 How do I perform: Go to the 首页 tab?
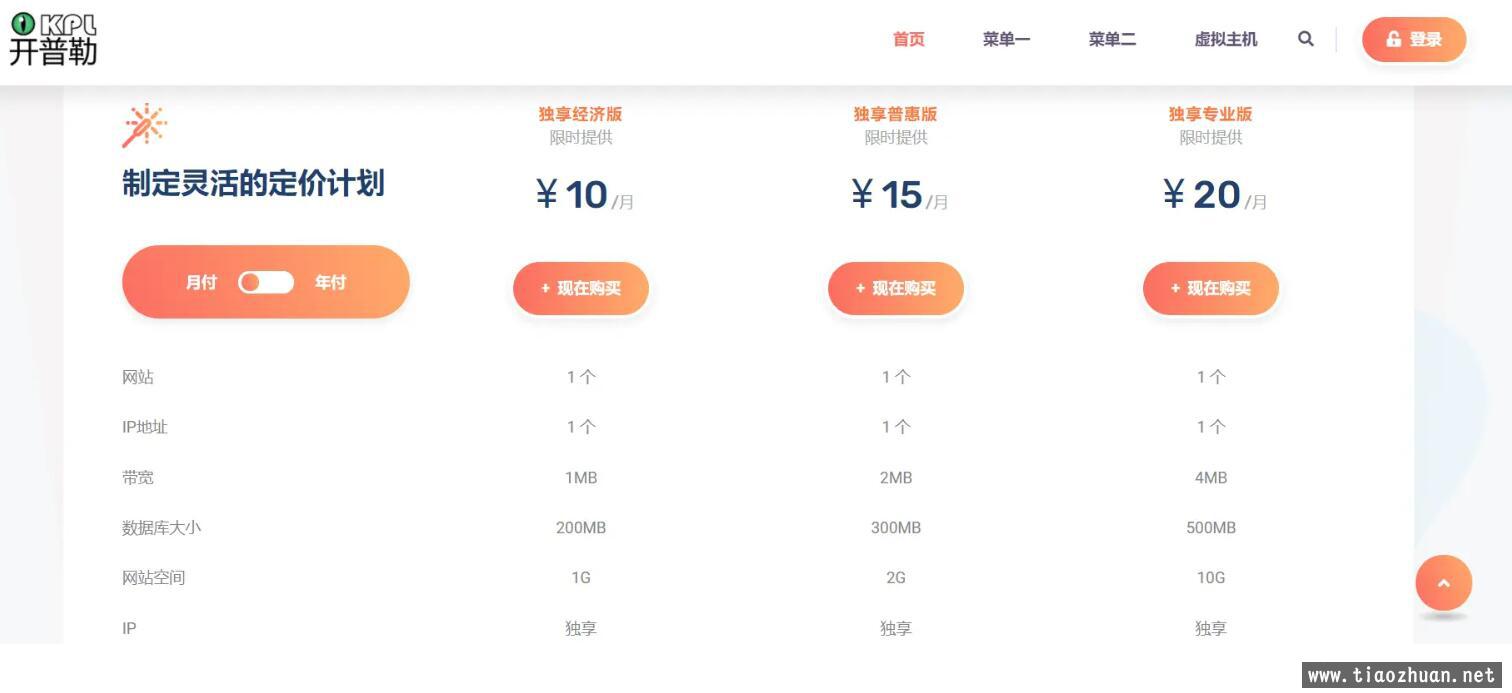[x=908, y=40]
